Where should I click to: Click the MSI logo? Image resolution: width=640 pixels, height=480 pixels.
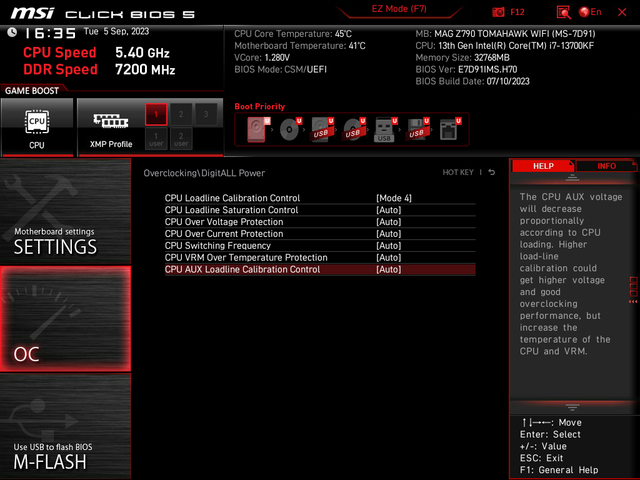point(32,13)
